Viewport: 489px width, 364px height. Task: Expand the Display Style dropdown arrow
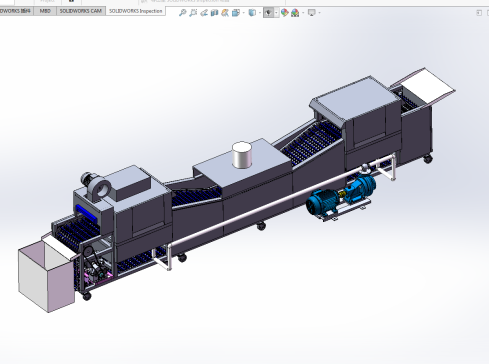(x=260, y=13)
